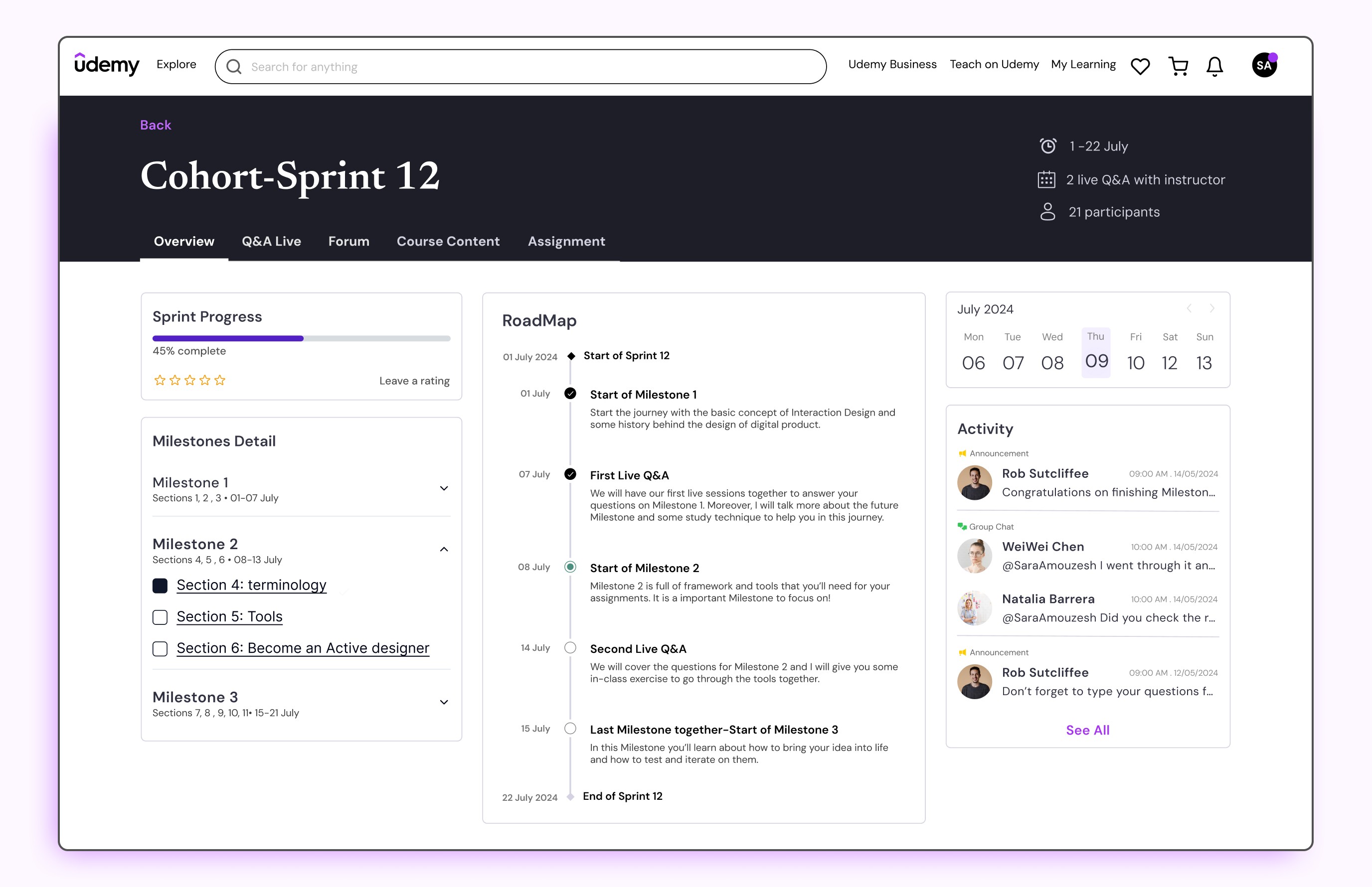
Task: Click the Udemy logo
Action: pyautogui.click(x=107, y=64)
